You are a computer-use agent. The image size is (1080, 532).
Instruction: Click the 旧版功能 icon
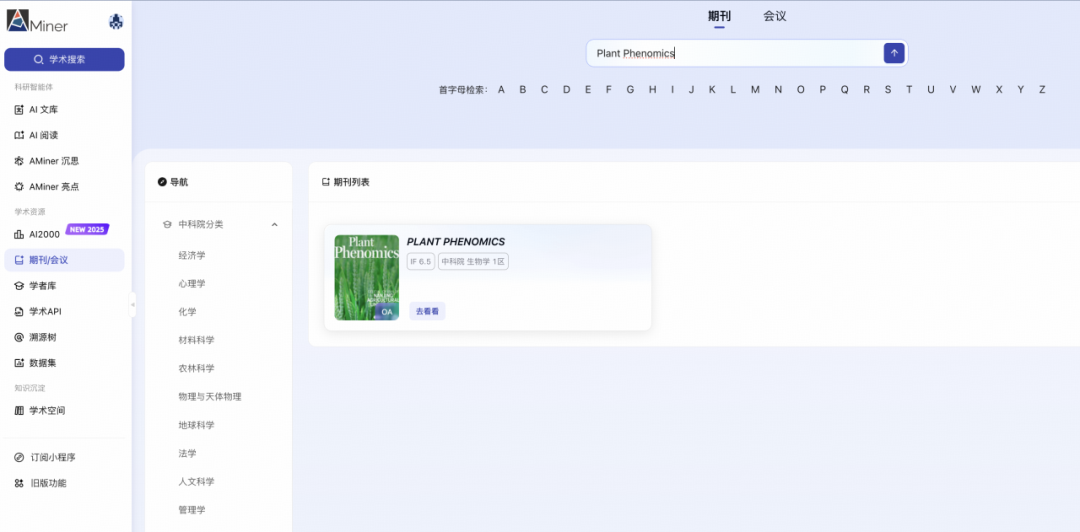pyautogui.click(x=19, y=483)
